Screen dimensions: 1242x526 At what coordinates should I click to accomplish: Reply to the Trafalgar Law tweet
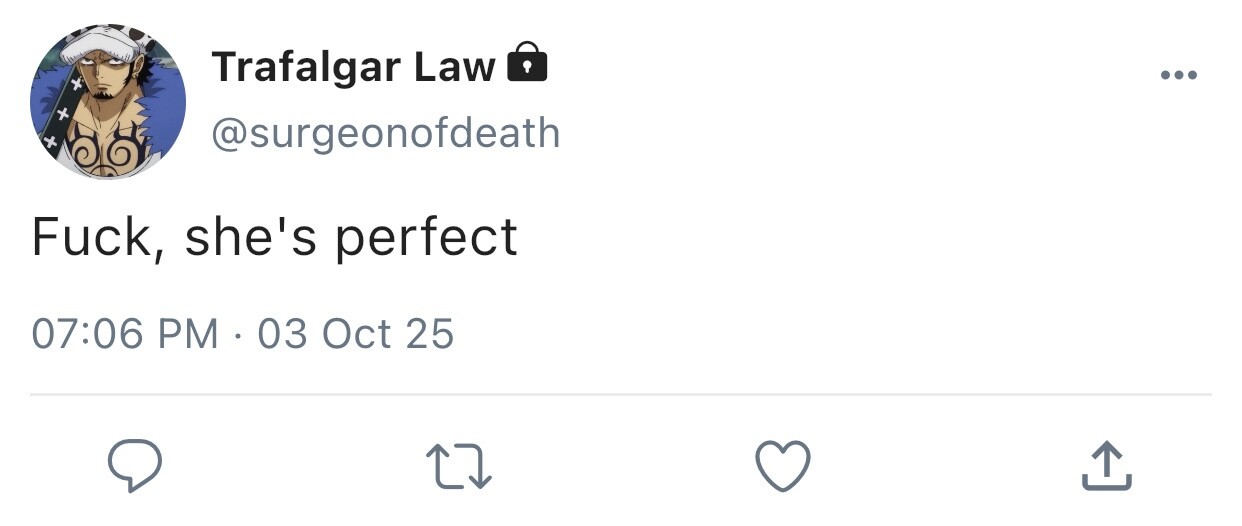click(135, 466)
